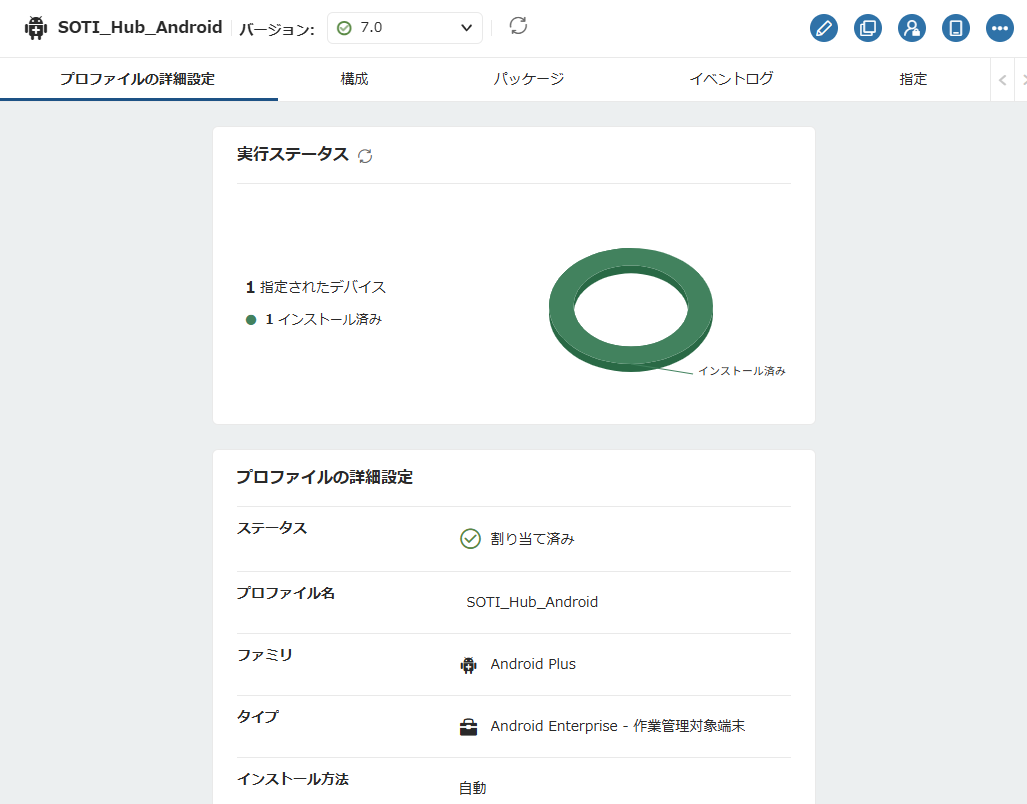Click the Android Plus family value
Viewport: 1027px width, 804px height.
(x=533, y=665)
